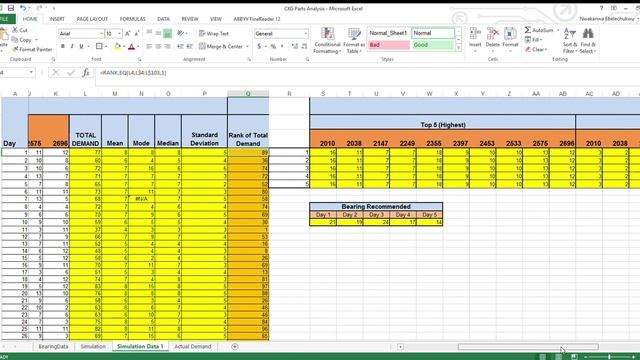Click Increase Decimal icon
The height and width of the screenshot is (360, 640).
[295, 47]
